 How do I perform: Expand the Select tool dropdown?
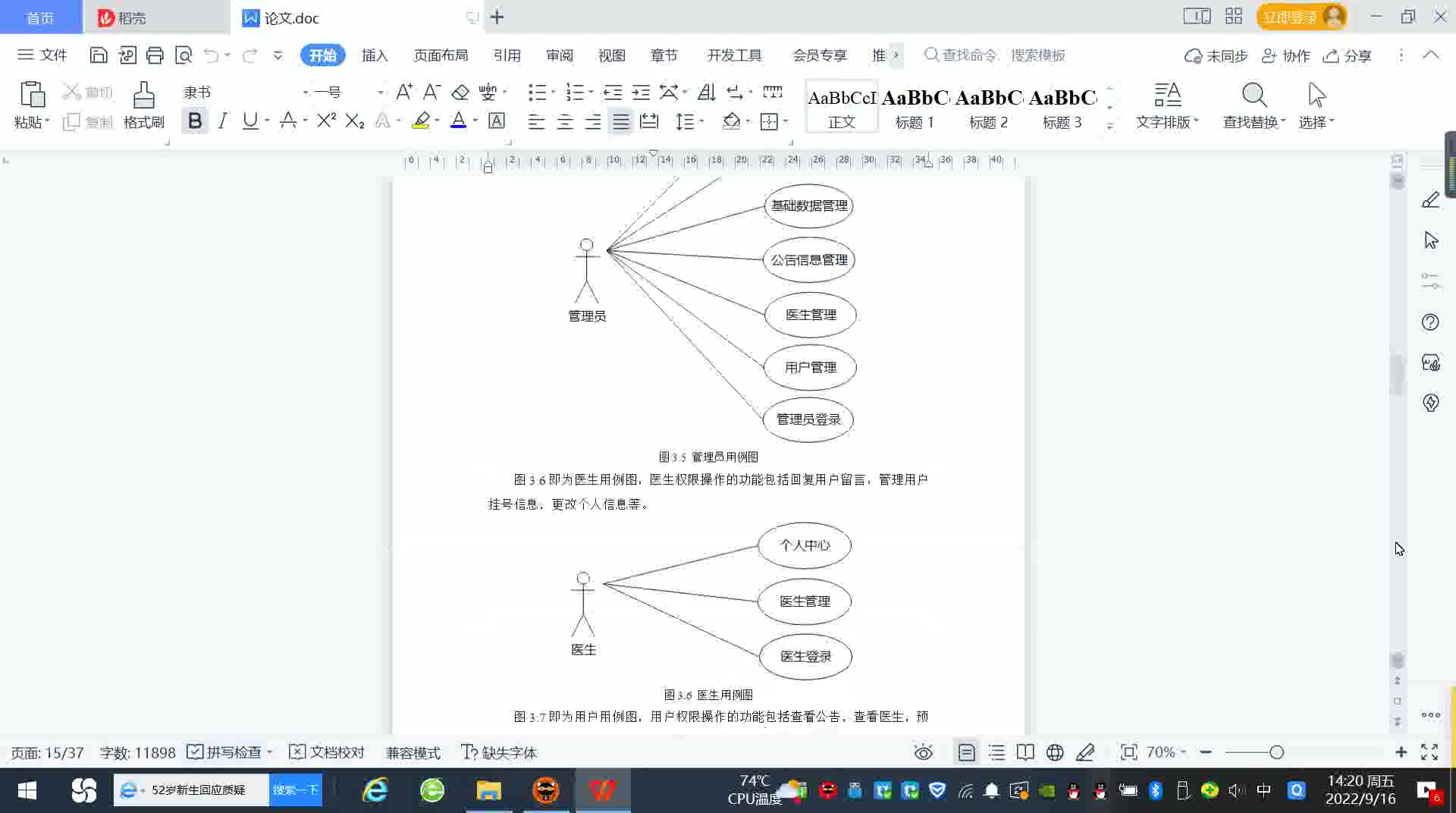[x=1332, y=121]
